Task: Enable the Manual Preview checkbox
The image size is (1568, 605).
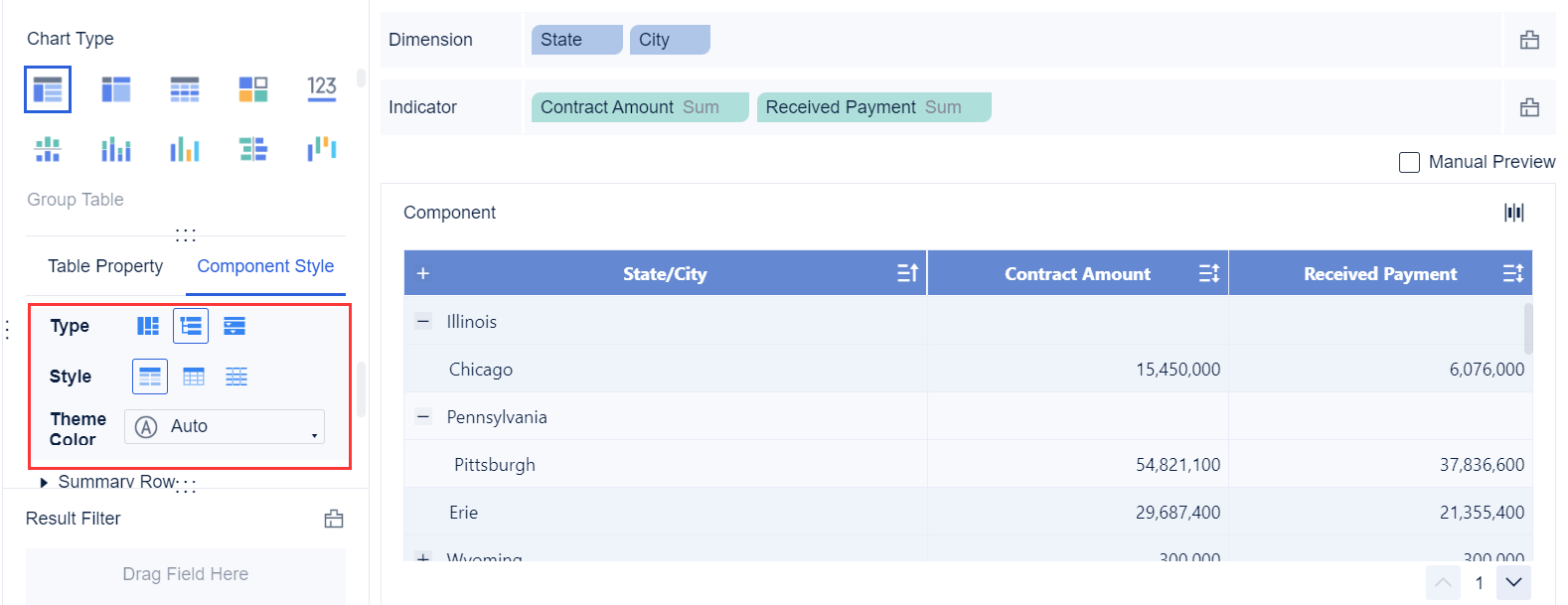Action: click(x=1409, y=162)
